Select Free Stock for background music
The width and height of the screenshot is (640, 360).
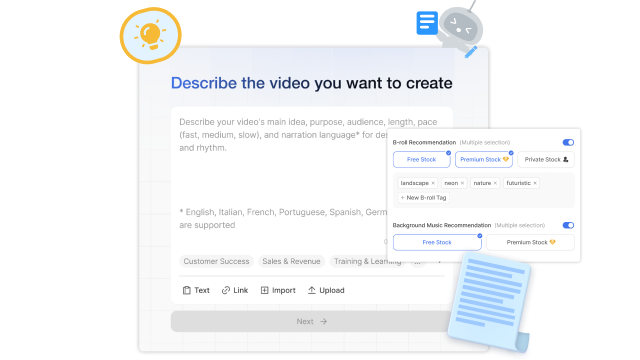(437, 242)
